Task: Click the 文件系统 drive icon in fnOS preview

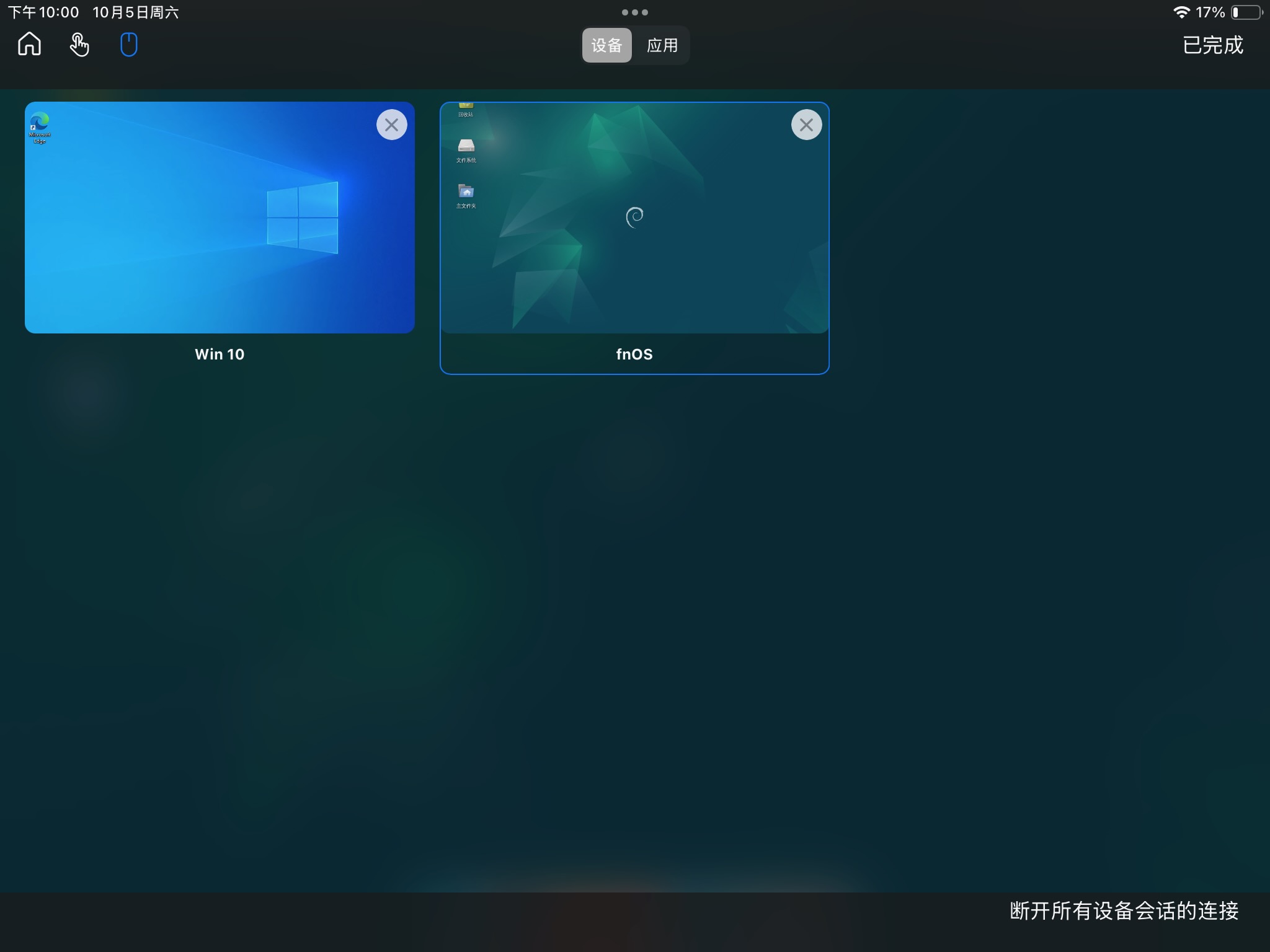Action: [x=466, y=146]
